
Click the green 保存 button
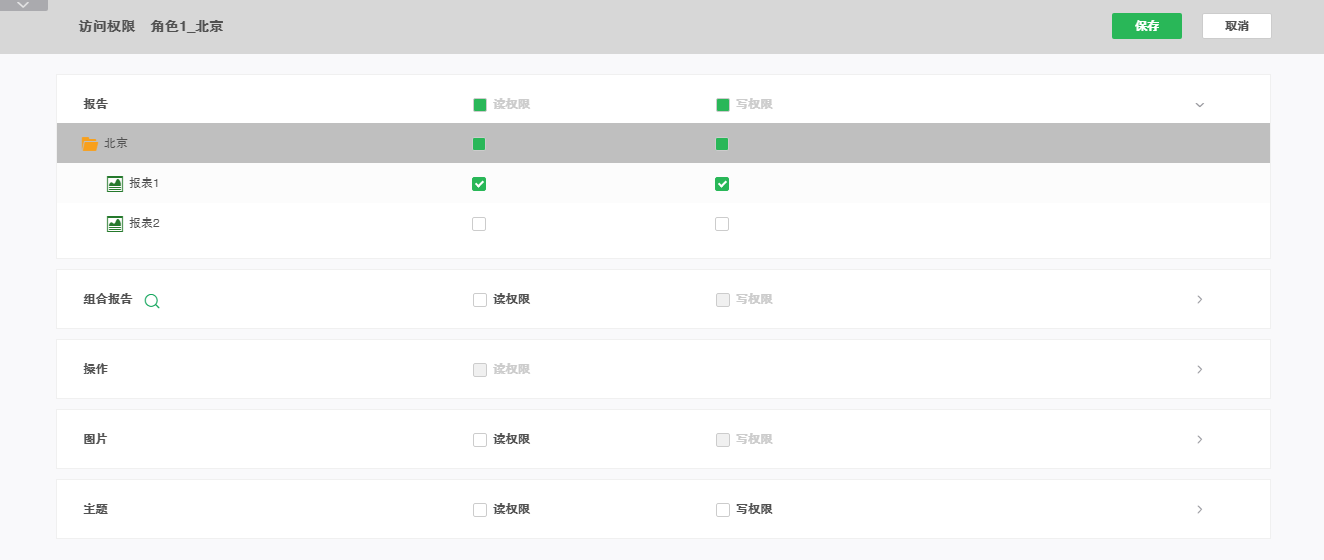(1146, 26)
